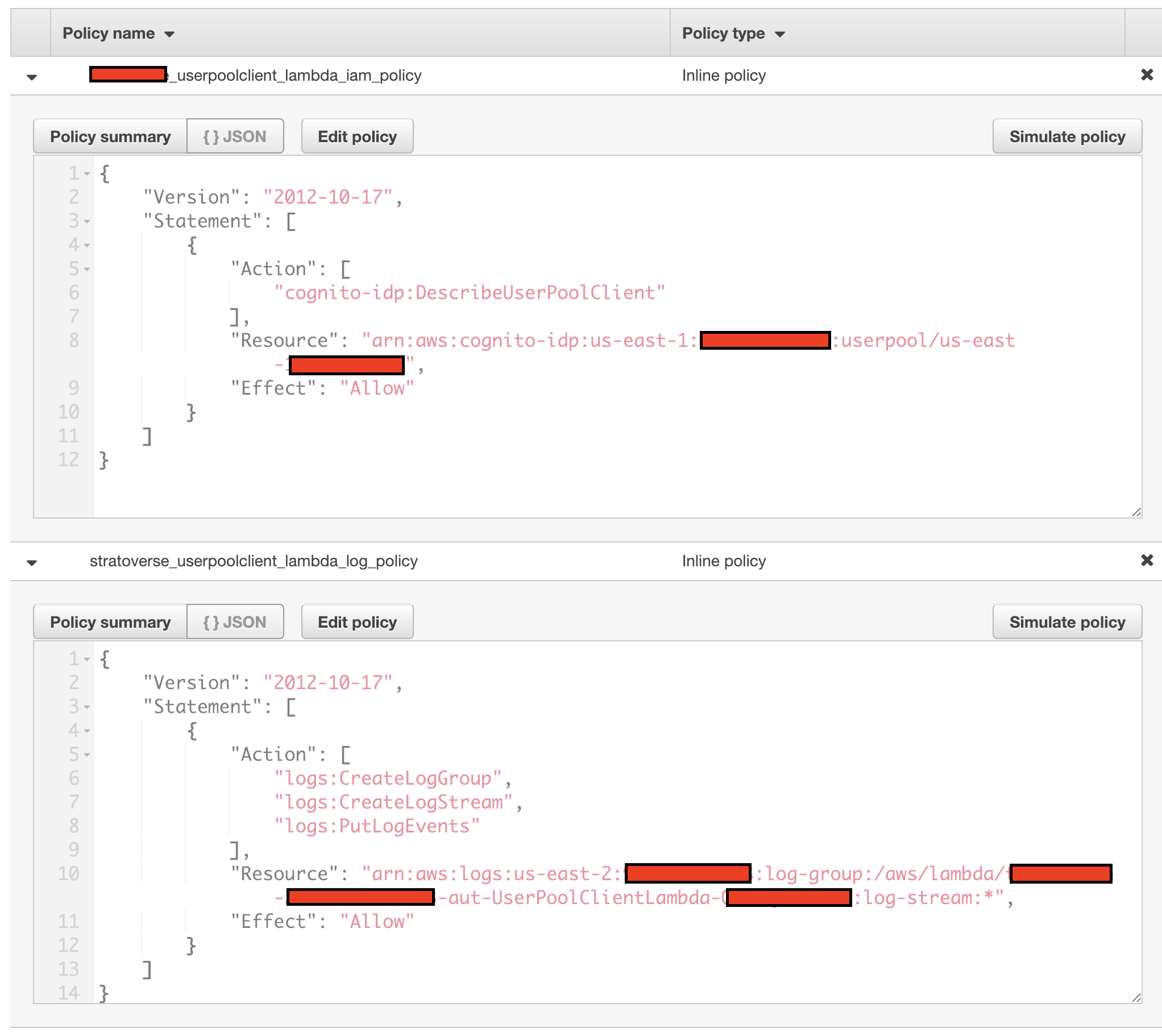This screenshot has width=1162, height=1036.
Task: Sort by the Policy name column arrow
Action: [x=169, y=34]
